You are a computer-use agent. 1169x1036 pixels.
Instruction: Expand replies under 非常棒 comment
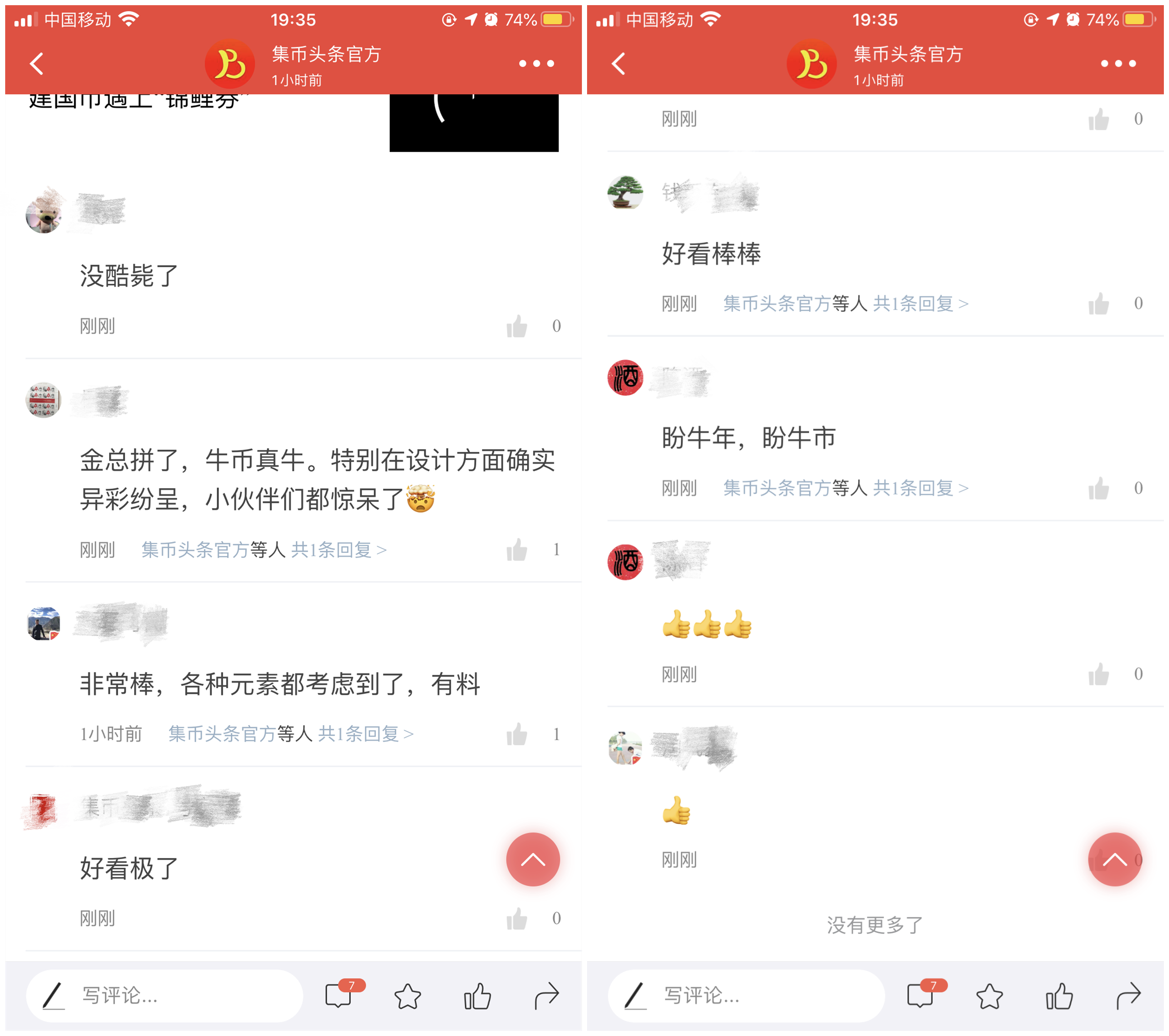click(366, 733)
